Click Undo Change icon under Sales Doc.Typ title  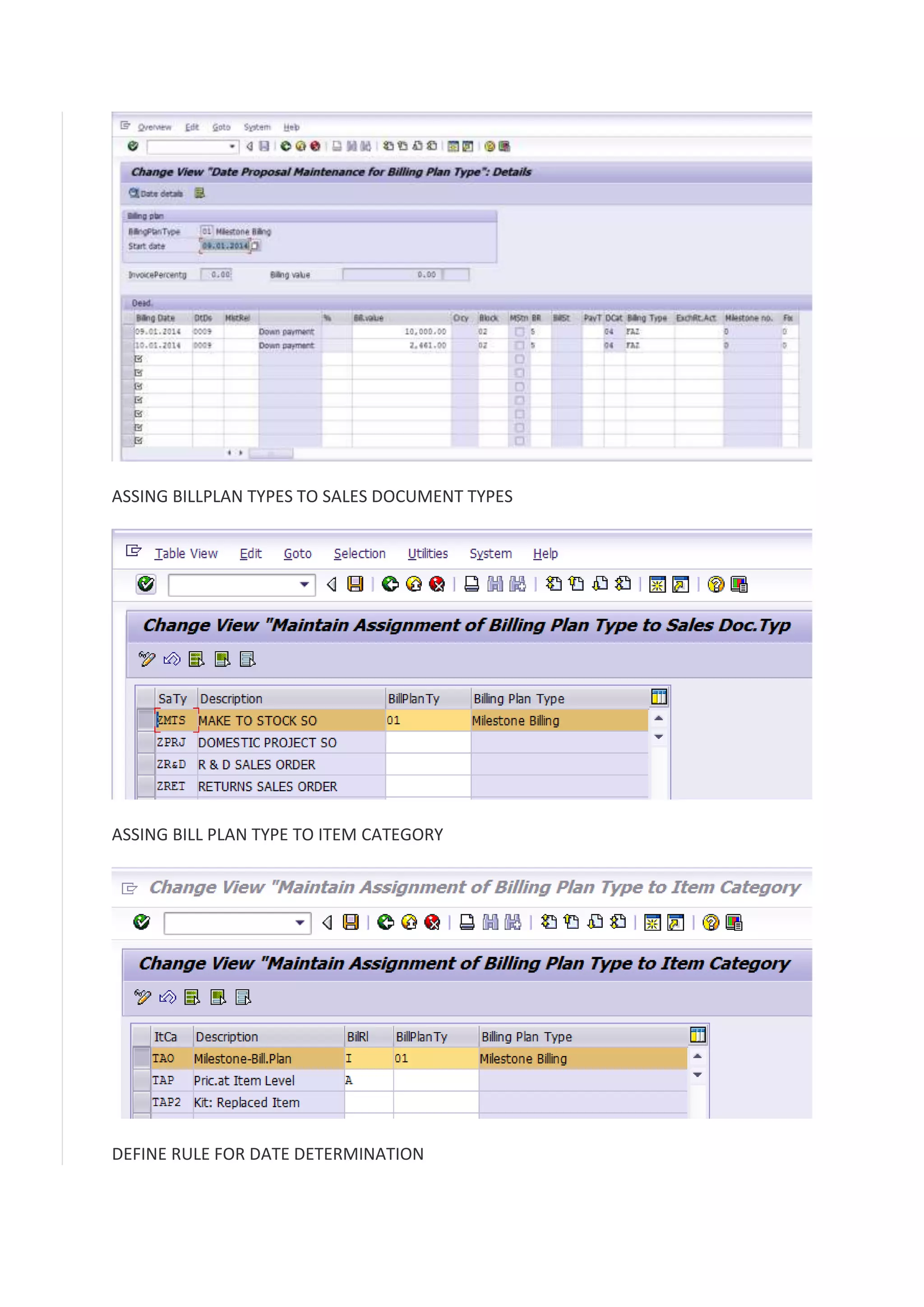(172, 659)
